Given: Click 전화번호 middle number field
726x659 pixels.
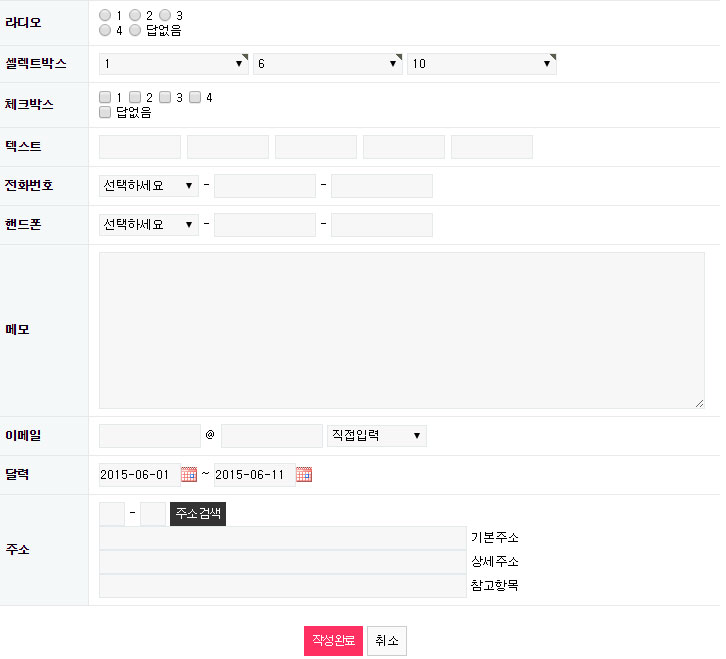Looking at the screenshot, I should (265, 186).
